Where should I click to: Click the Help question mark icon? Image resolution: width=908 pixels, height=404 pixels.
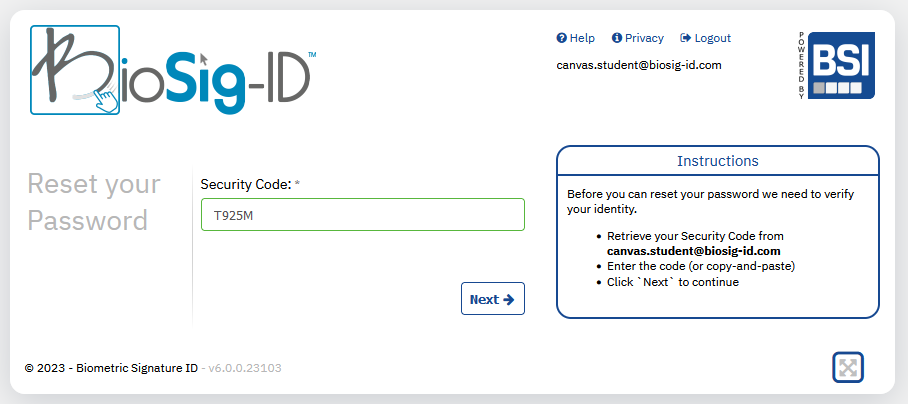[x=561, y=38]
